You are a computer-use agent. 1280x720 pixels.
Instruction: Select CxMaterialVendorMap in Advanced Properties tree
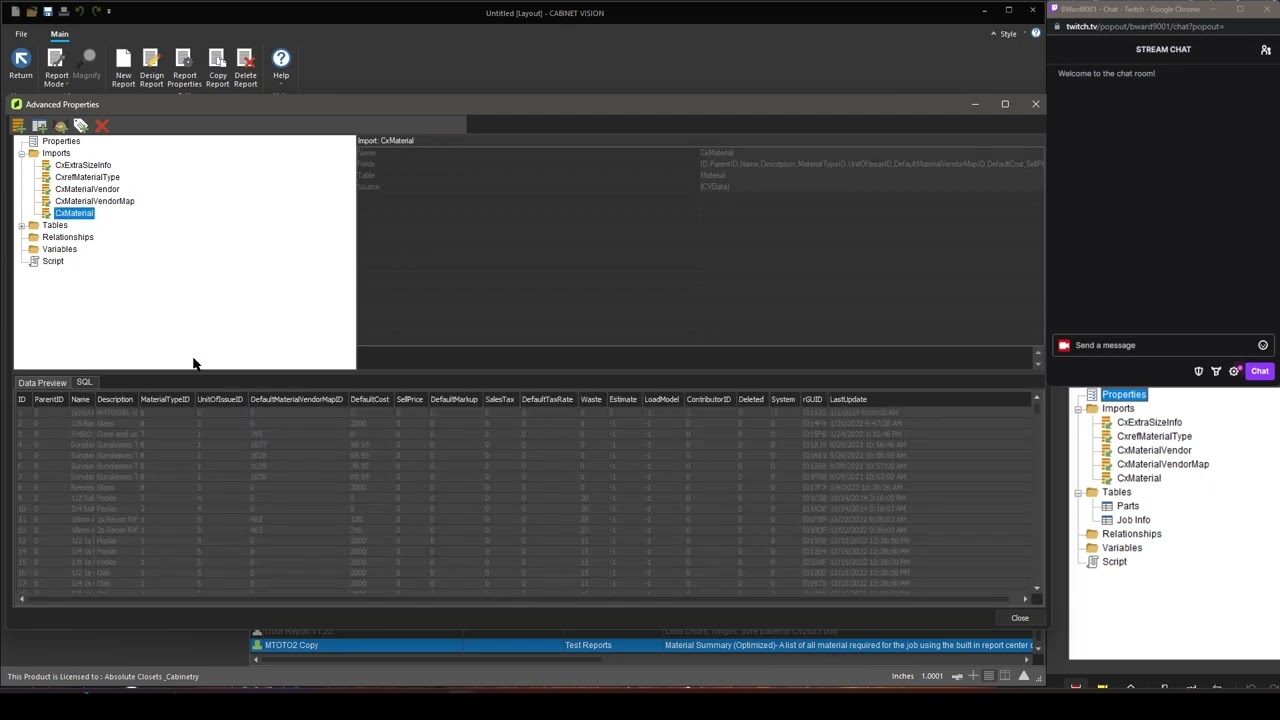tap(94, 201)
